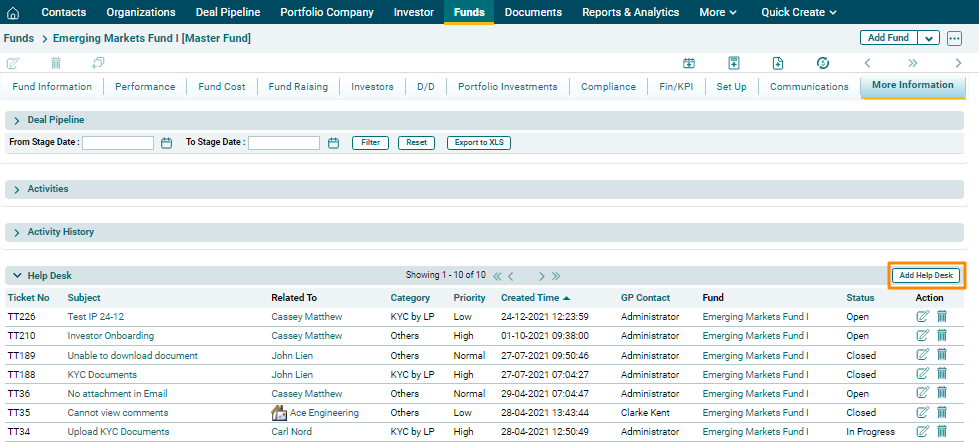Collapse the Help Desk section
The height and width of the screenshot is (442, 979).
point(17,276)
